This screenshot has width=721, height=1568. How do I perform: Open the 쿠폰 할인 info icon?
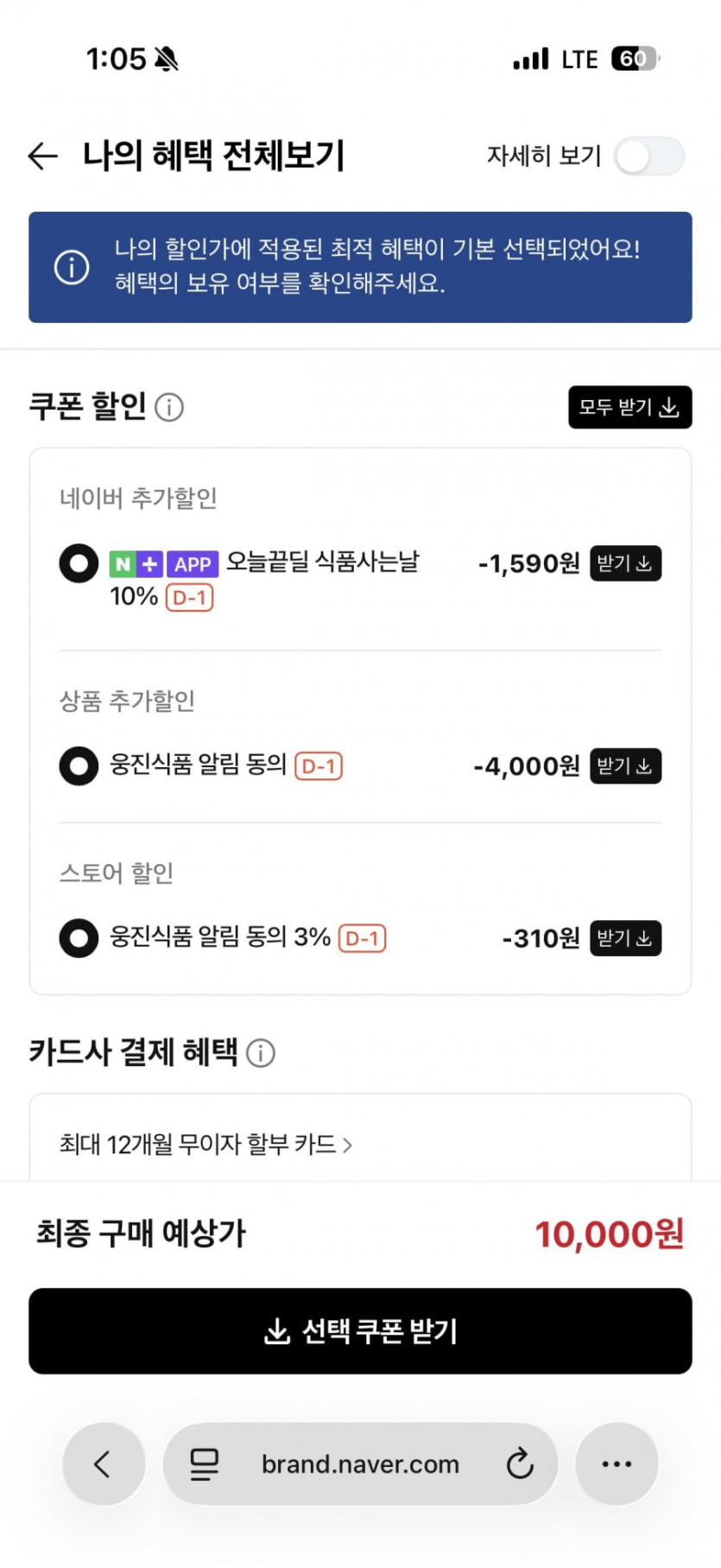169,407
